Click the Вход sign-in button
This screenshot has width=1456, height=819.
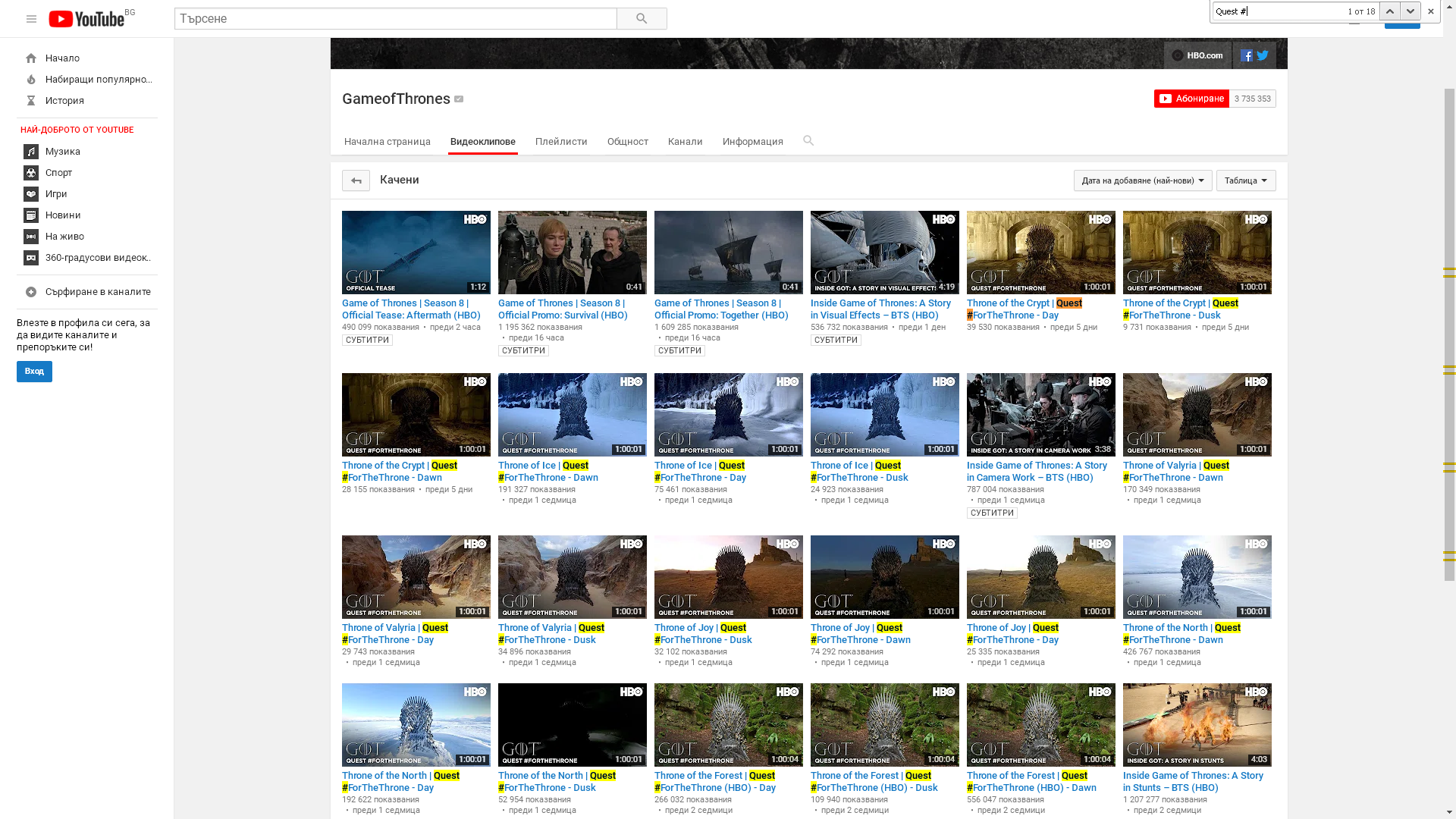(34, 372)
